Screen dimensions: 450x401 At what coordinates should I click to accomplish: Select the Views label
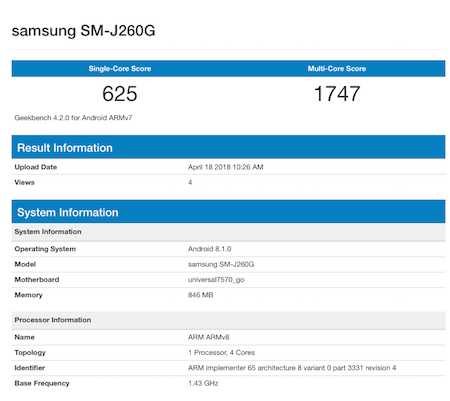click(x=24, y=182)
